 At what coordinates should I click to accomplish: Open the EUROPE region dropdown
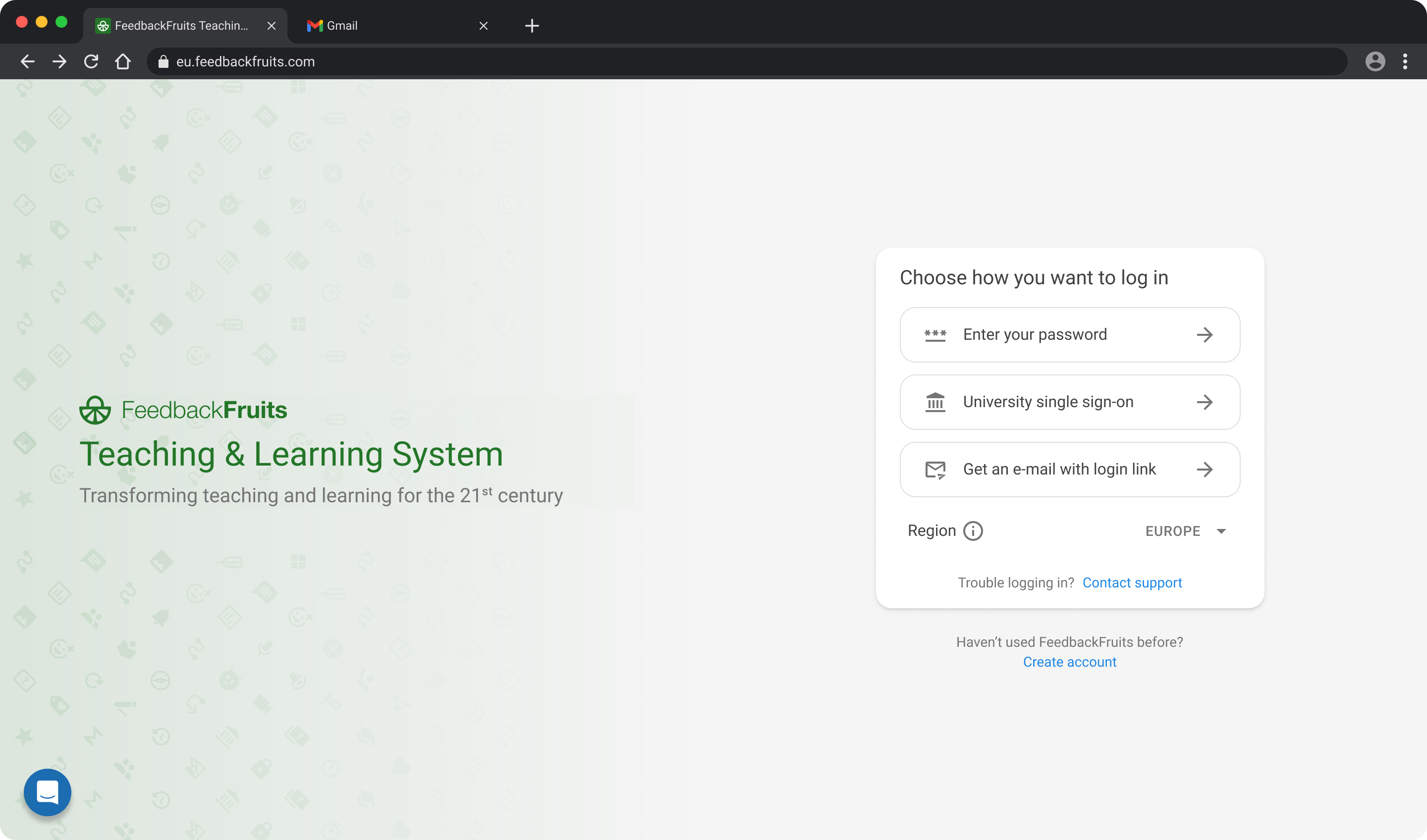(1185, 531)
